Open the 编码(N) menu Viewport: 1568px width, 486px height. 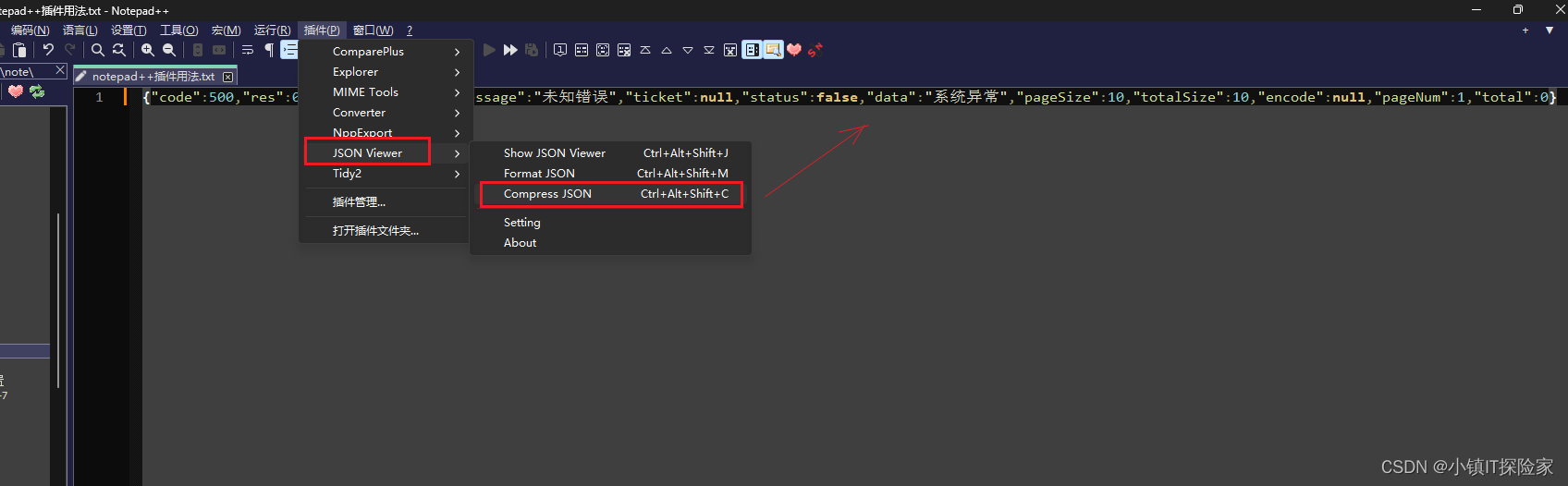pyautogui.click(x=31, y=30)
